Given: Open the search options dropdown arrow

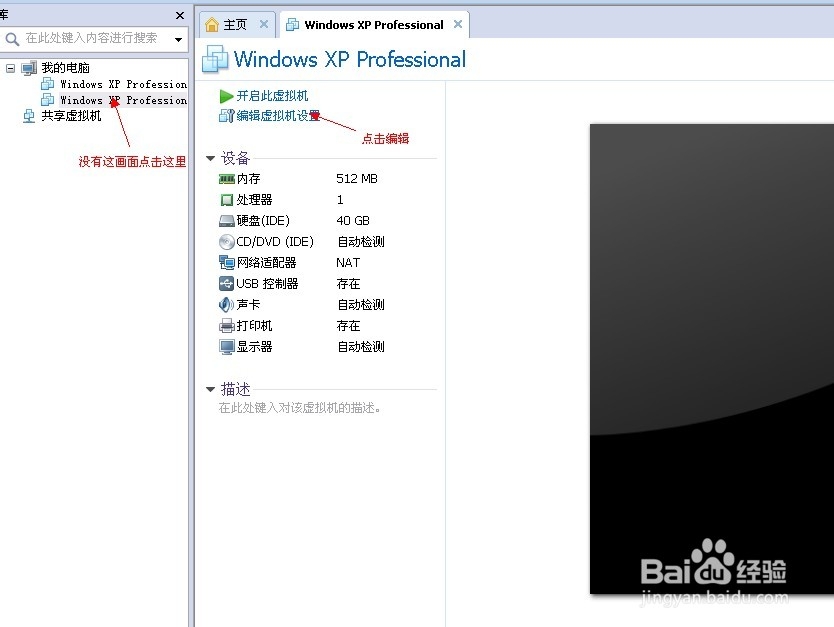Looking at the screenshot, I should point(178,39).
